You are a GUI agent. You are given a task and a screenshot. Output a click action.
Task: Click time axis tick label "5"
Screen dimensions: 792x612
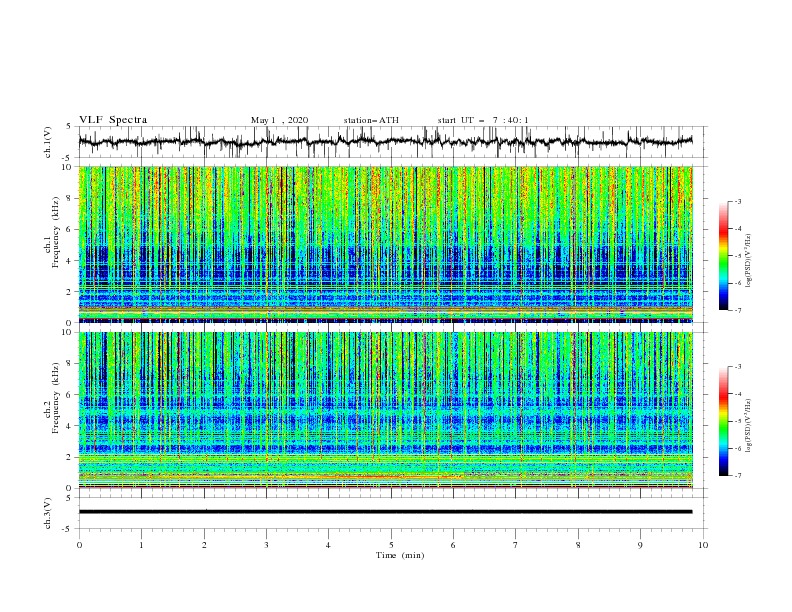391,545
